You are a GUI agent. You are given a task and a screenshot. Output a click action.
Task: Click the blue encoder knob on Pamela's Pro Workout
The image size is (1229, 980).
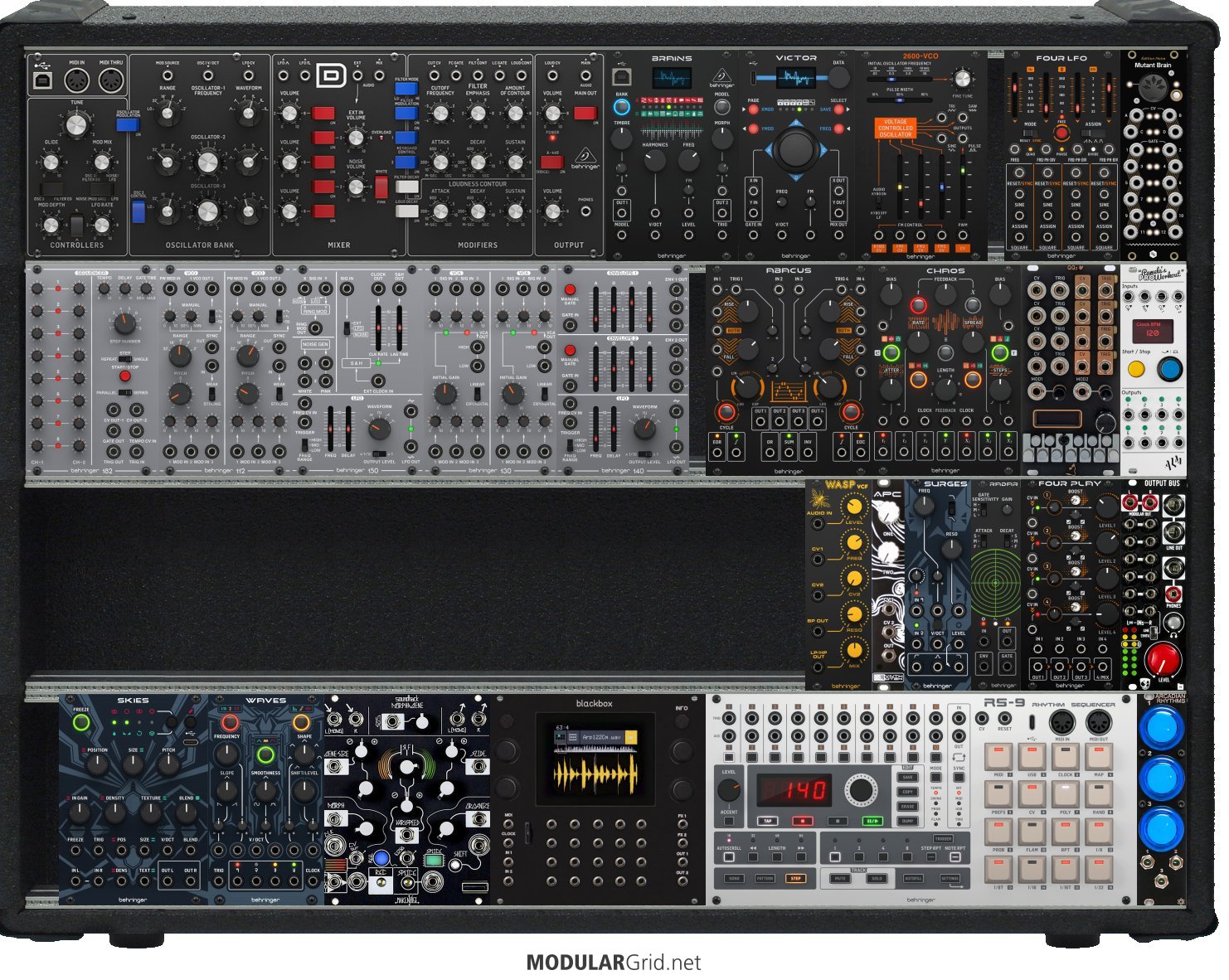pos(1169,369)
